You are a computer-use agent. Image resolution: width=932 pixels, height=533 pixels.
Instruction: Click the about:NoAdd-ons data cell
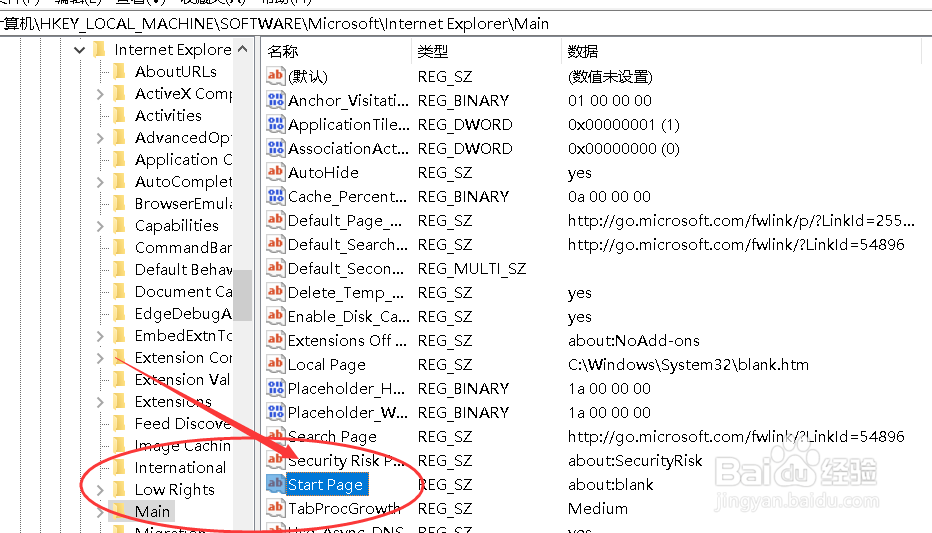click(634, 340)
